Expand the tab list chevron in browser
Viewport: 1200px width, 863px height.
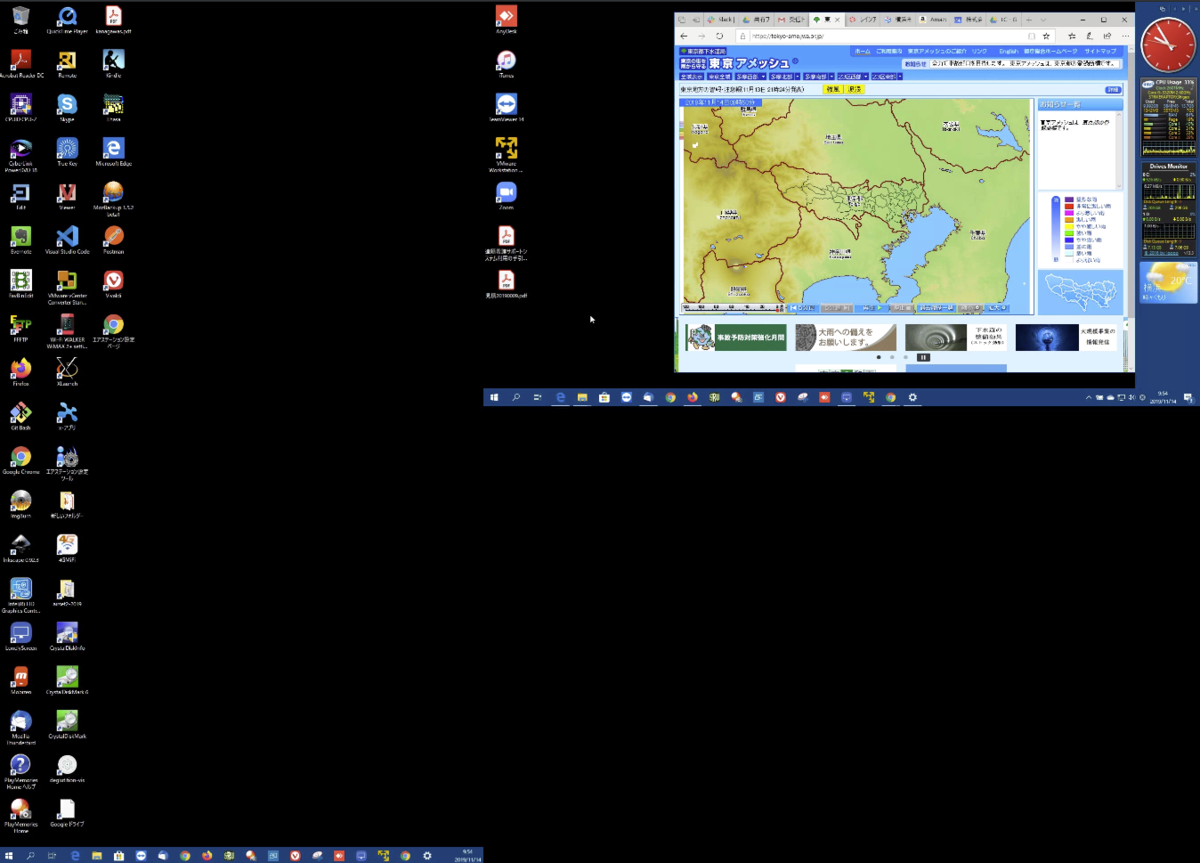coord(1043,20)
